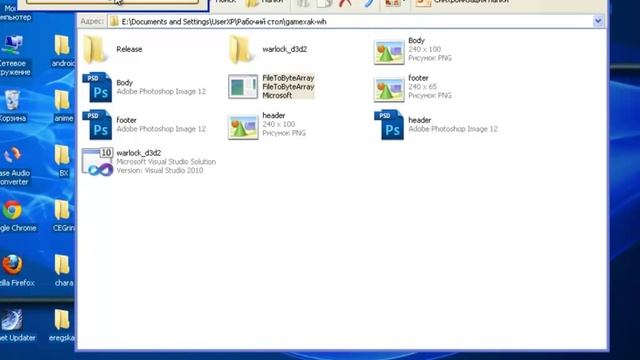Viewport: 640px width, 360px height.
Task: Select the header Photoshop PSD file
Action: 436,124
